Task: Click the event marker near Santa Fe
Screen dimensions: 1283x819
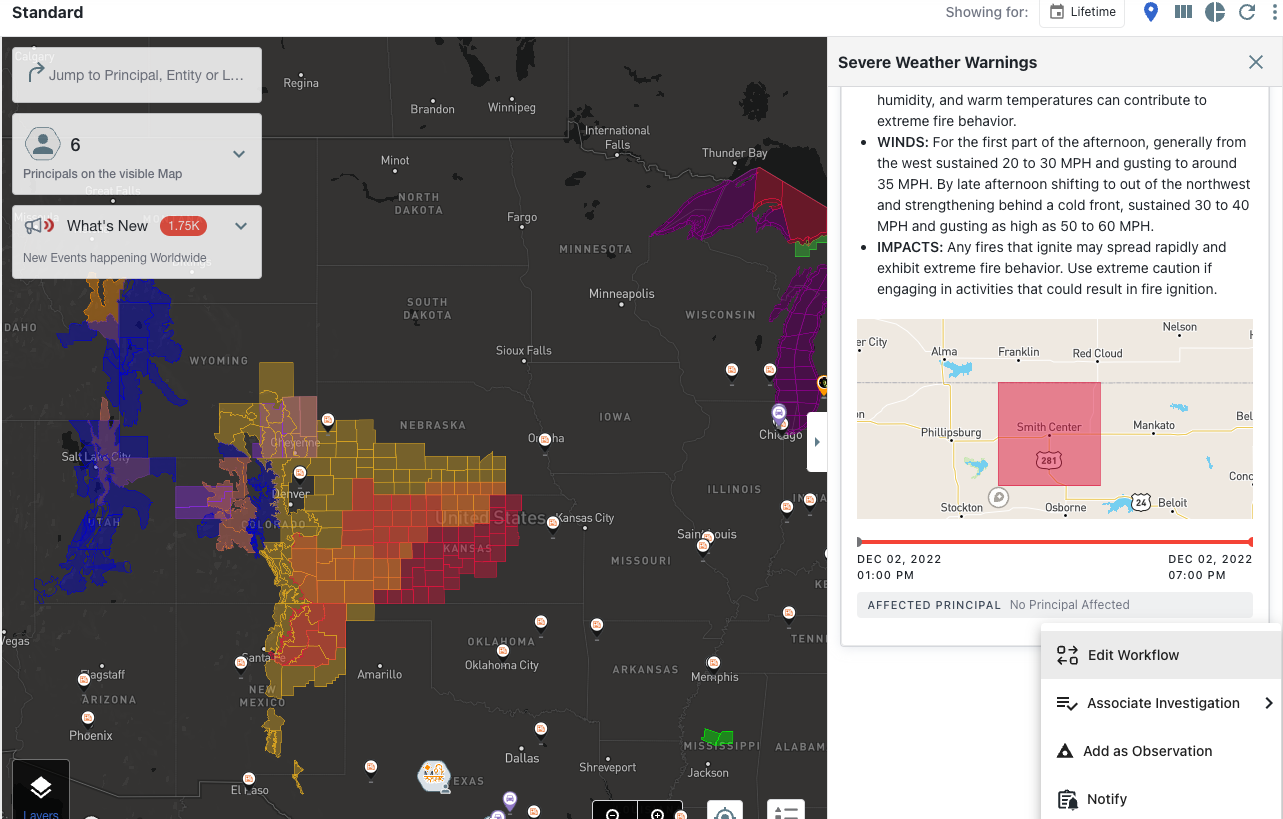Action: [x=241, y=663]
